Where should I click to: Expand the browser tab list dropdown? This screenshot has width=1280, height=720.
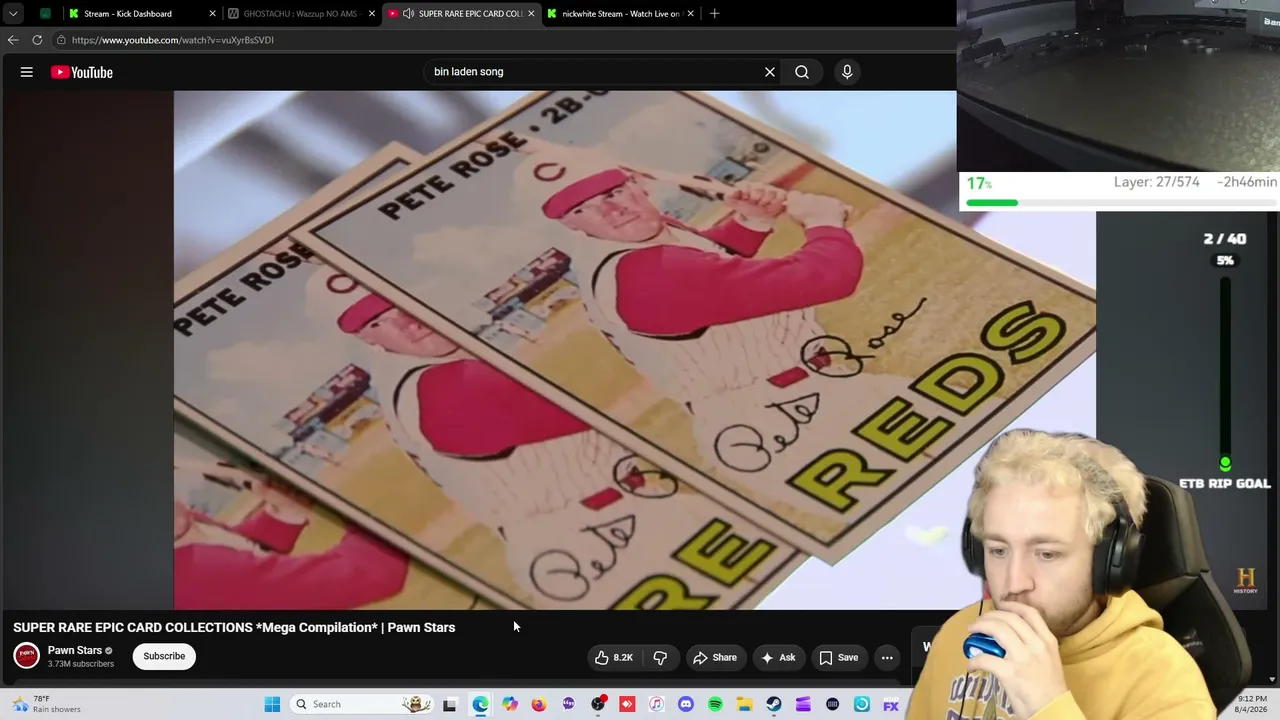click(13, 14)
